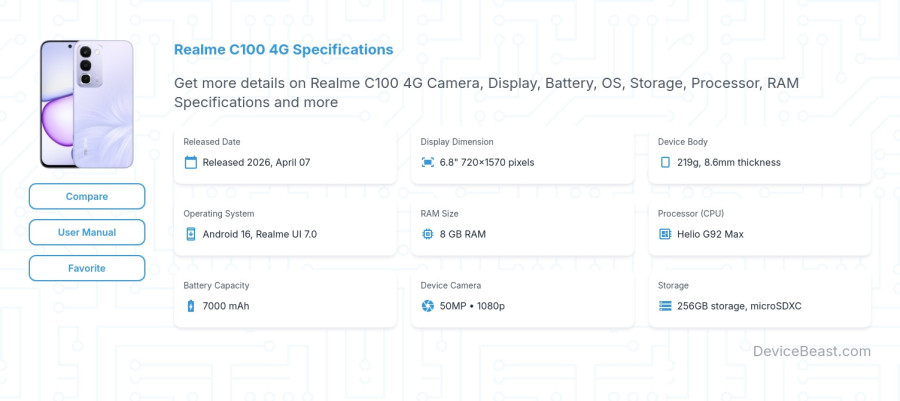Select the text 'Android 16, Realme UI 7.0'
Image resolution: width=900 pixels, height=401 pixels.
259,234
